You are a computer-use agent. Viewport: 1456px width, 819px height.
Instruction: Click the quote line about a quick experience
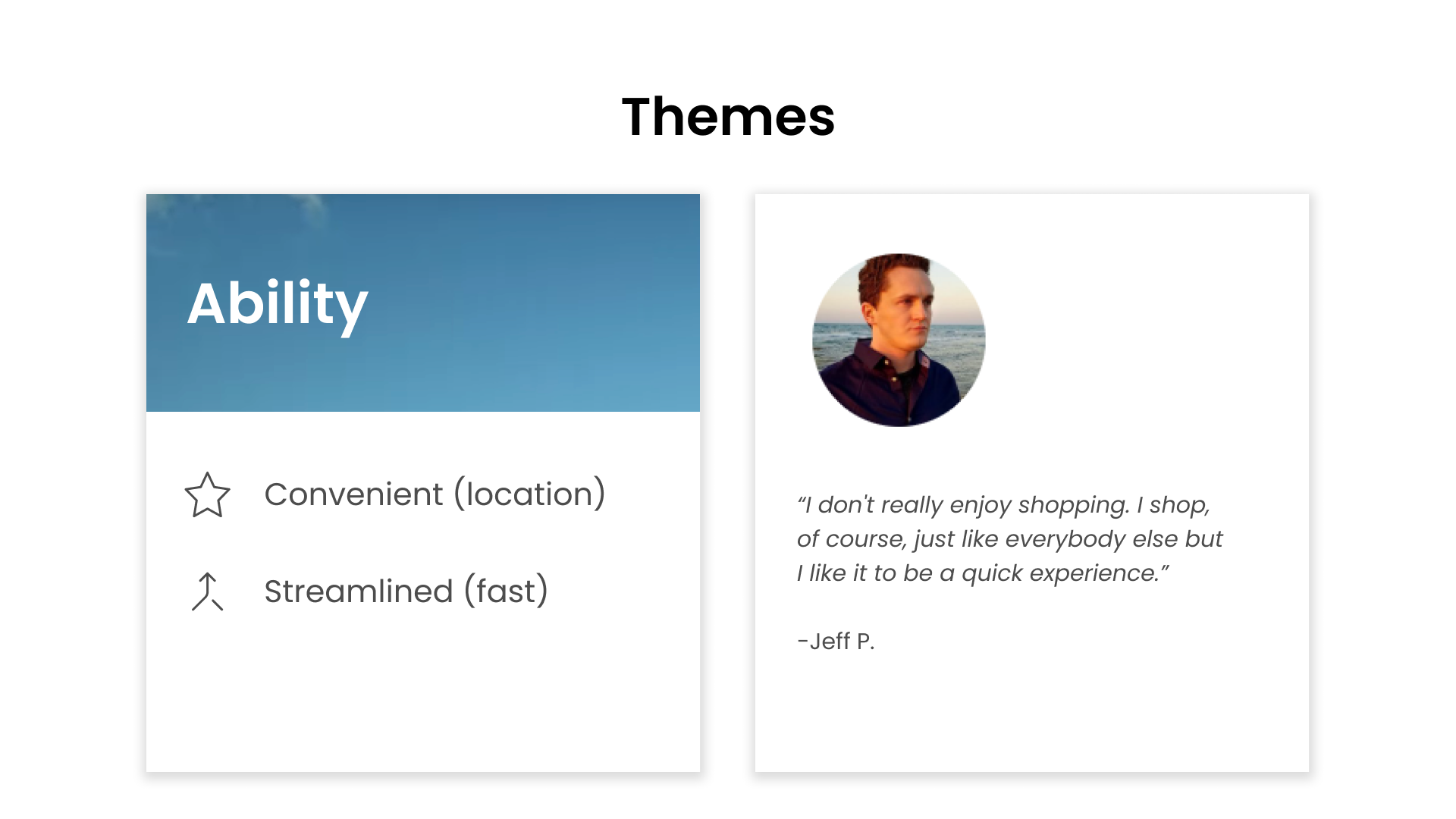pos(983,573)
